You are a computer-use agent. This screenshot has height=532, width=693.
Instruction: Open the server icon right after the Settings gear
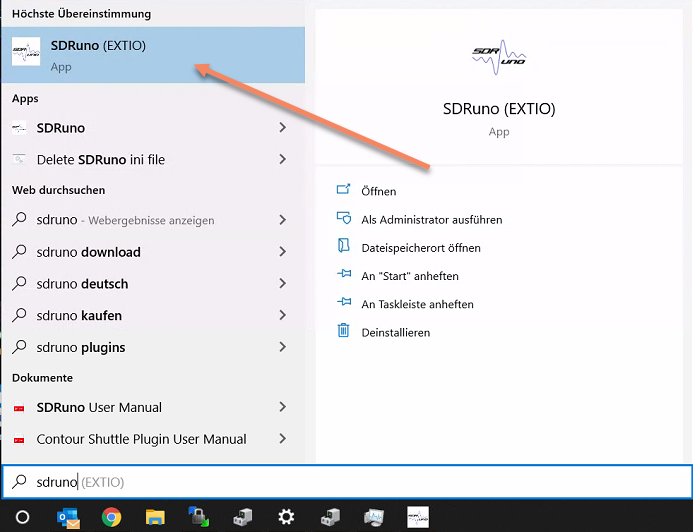tap(330, 517)
